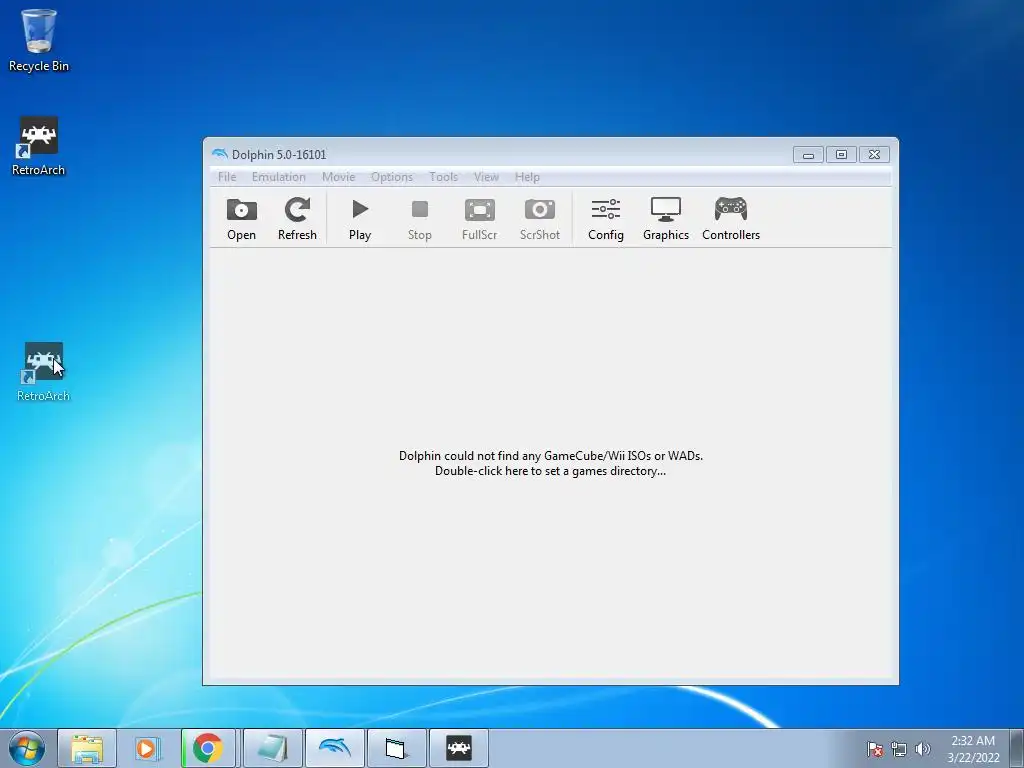Select the Recycle Bin desktop icon
This screenshot has height=768, width=1024.
(x=39, y=40)
